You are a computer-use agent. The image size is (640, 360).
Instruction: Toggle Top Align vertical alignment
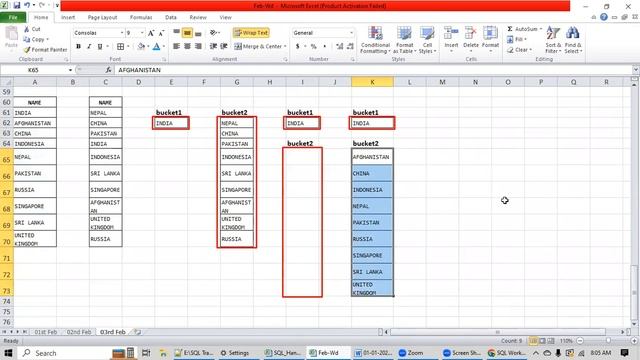(176, 33)
